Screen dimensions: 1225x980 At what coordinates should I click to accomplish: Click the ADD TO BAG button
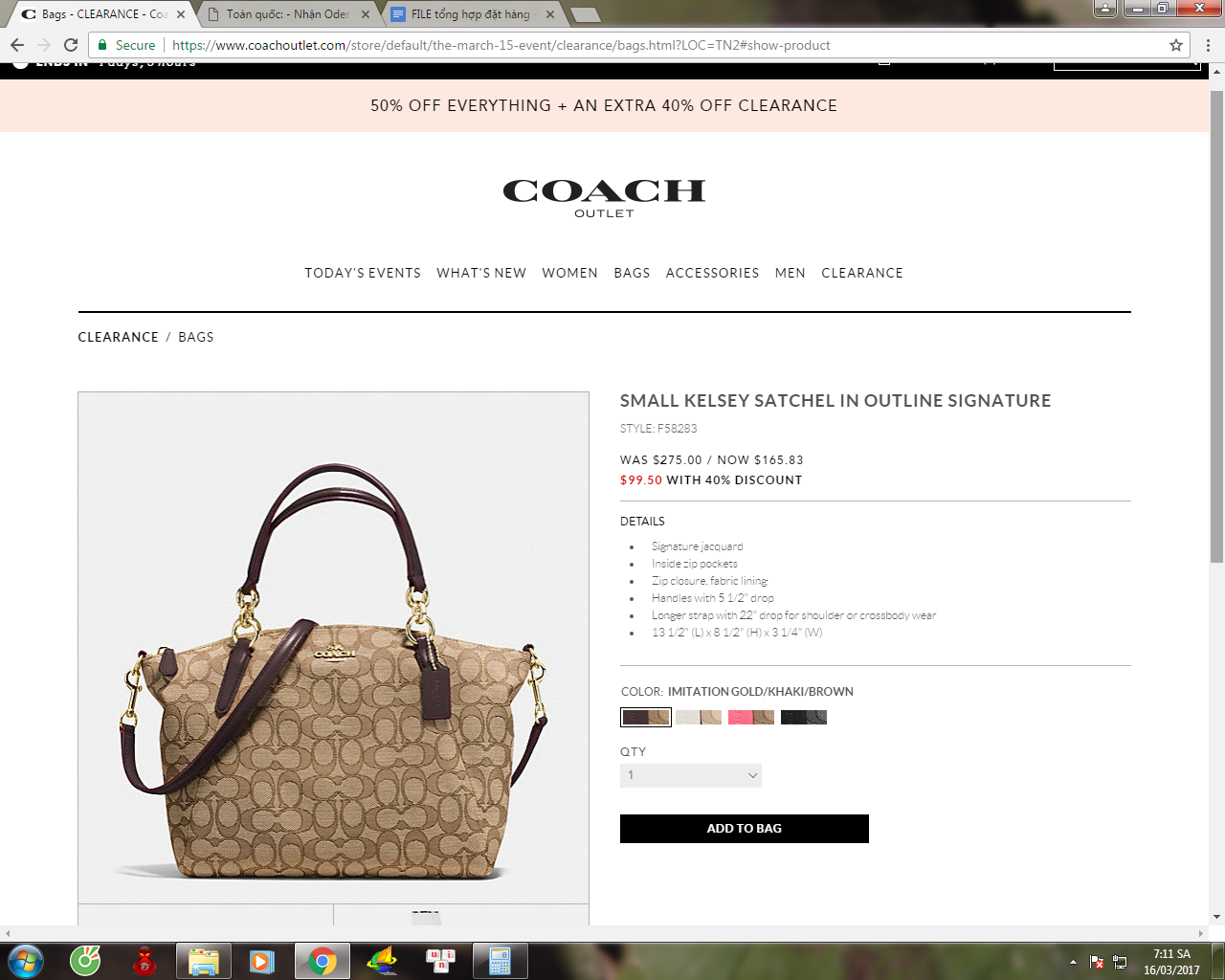pyautogui.click(x=745, y=829)
